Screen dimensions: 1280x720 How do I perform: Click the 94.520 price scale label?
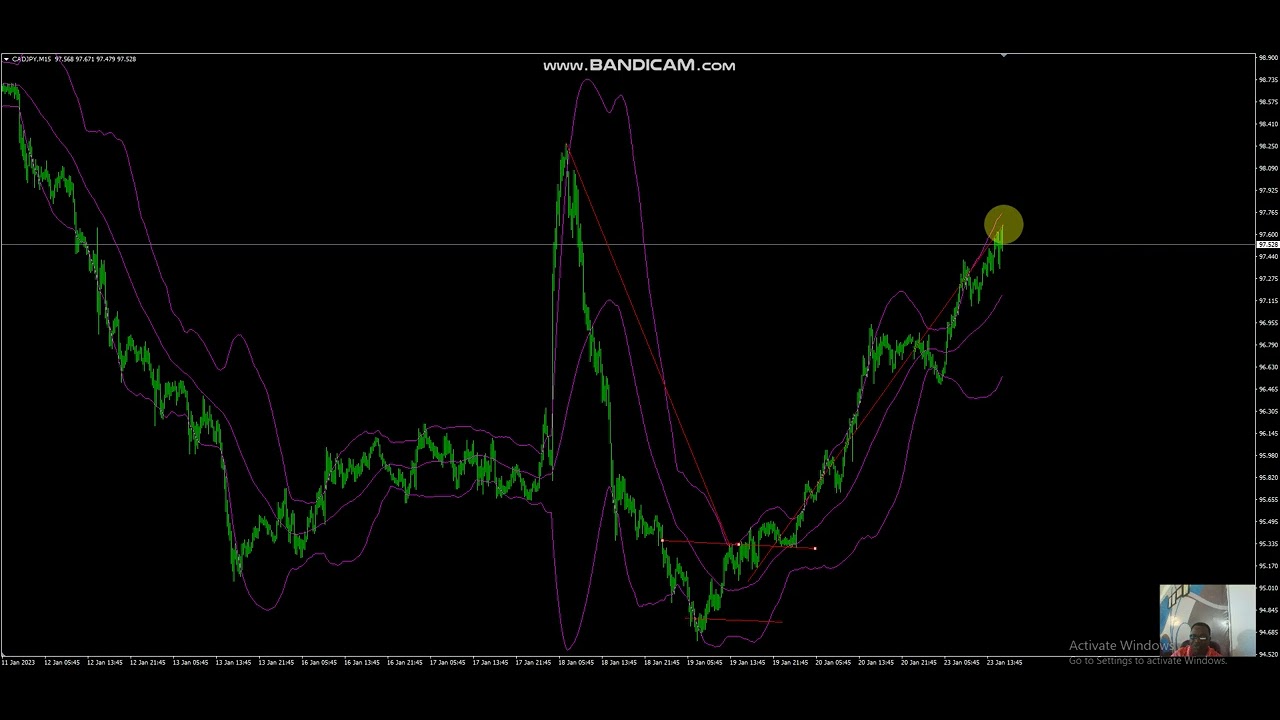1268,654
